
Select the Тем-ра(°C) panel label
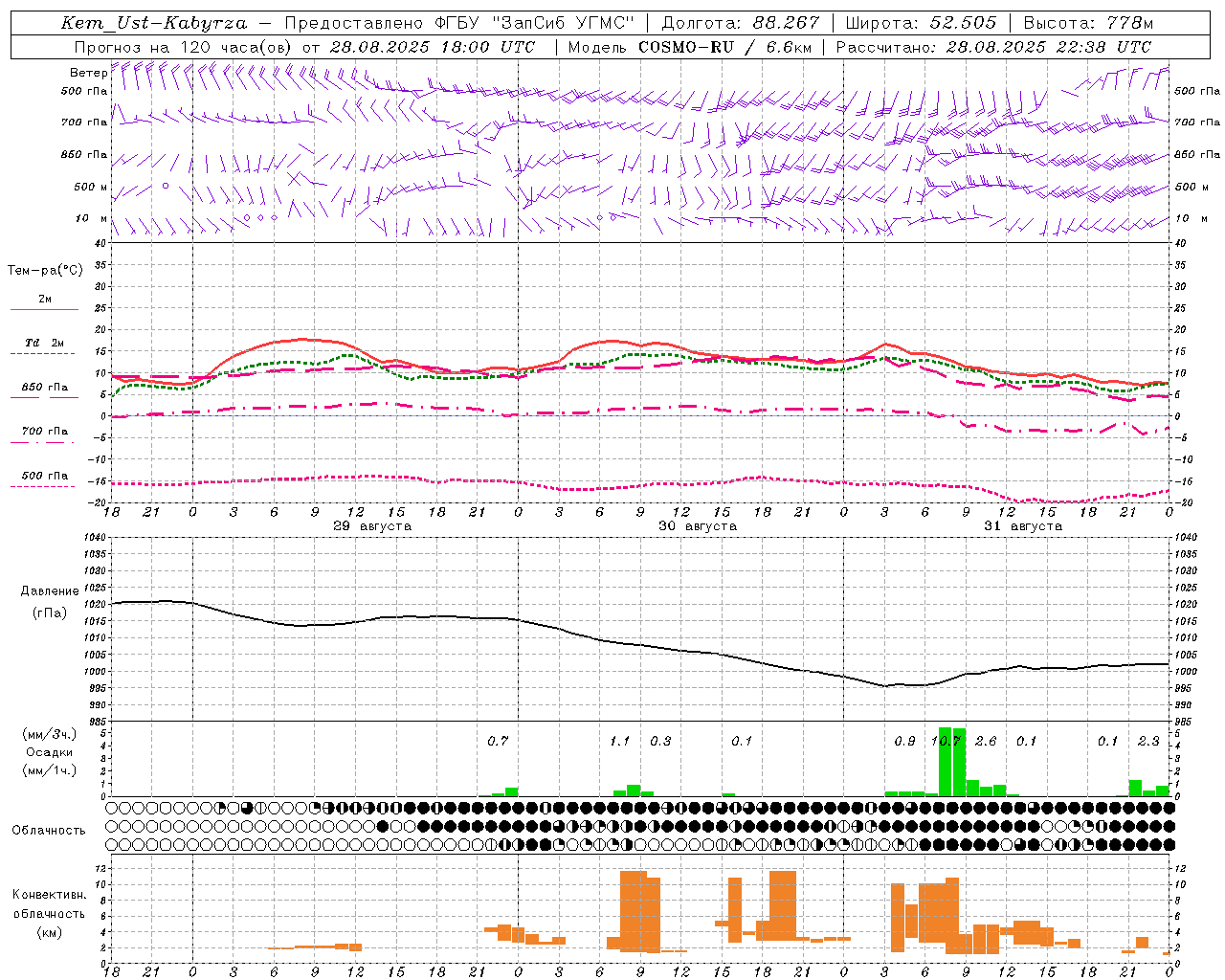pos(45,271)
